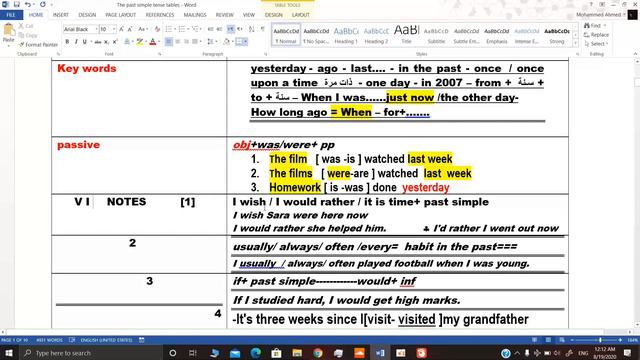Align text right
640x360 pixels.
pyautogui.click(x=187, y=42)
